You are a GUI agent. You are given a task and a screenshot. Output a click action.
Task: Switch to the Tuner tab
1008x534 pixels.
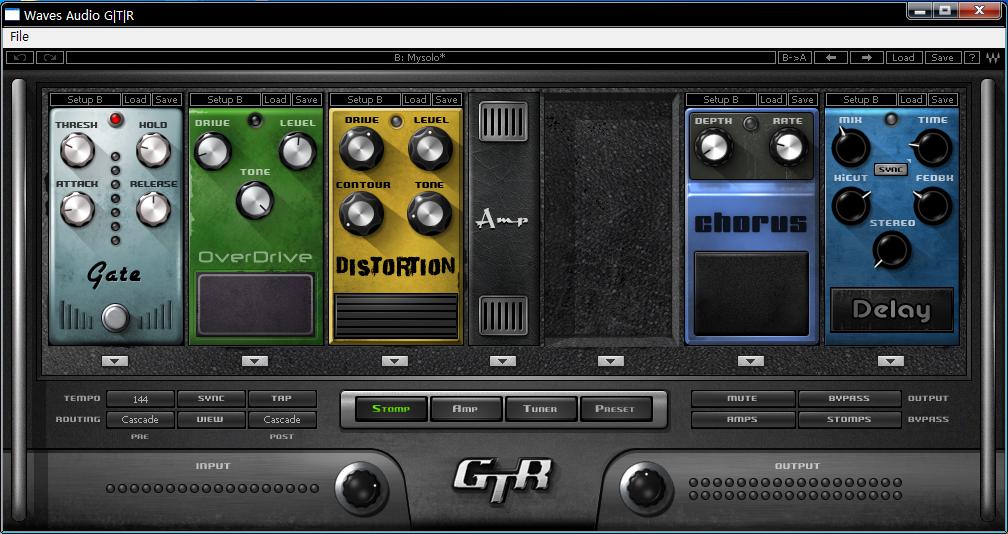(540, 409)
